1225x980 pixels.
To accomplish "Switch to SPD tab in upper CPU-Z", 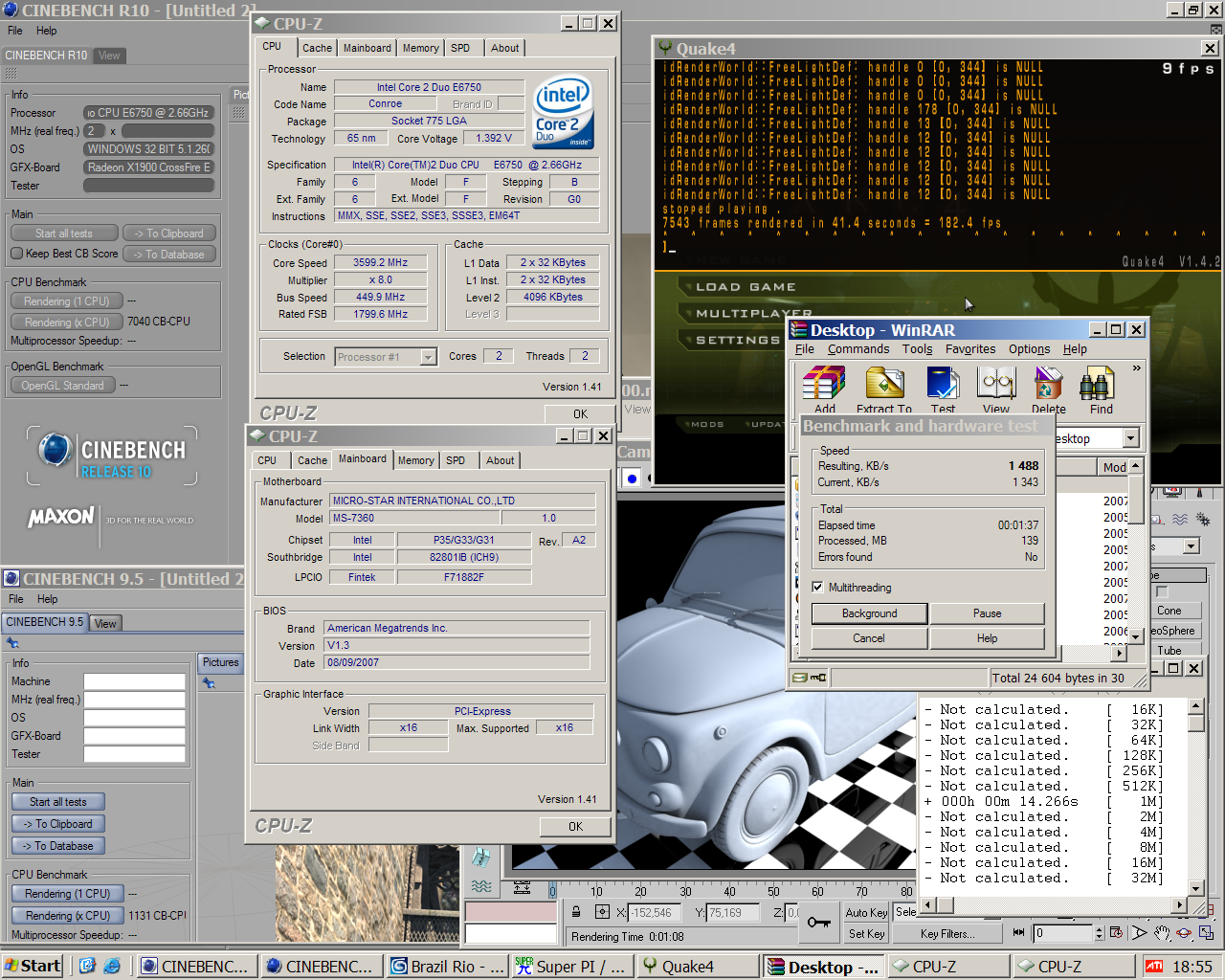I will (460, 48).
